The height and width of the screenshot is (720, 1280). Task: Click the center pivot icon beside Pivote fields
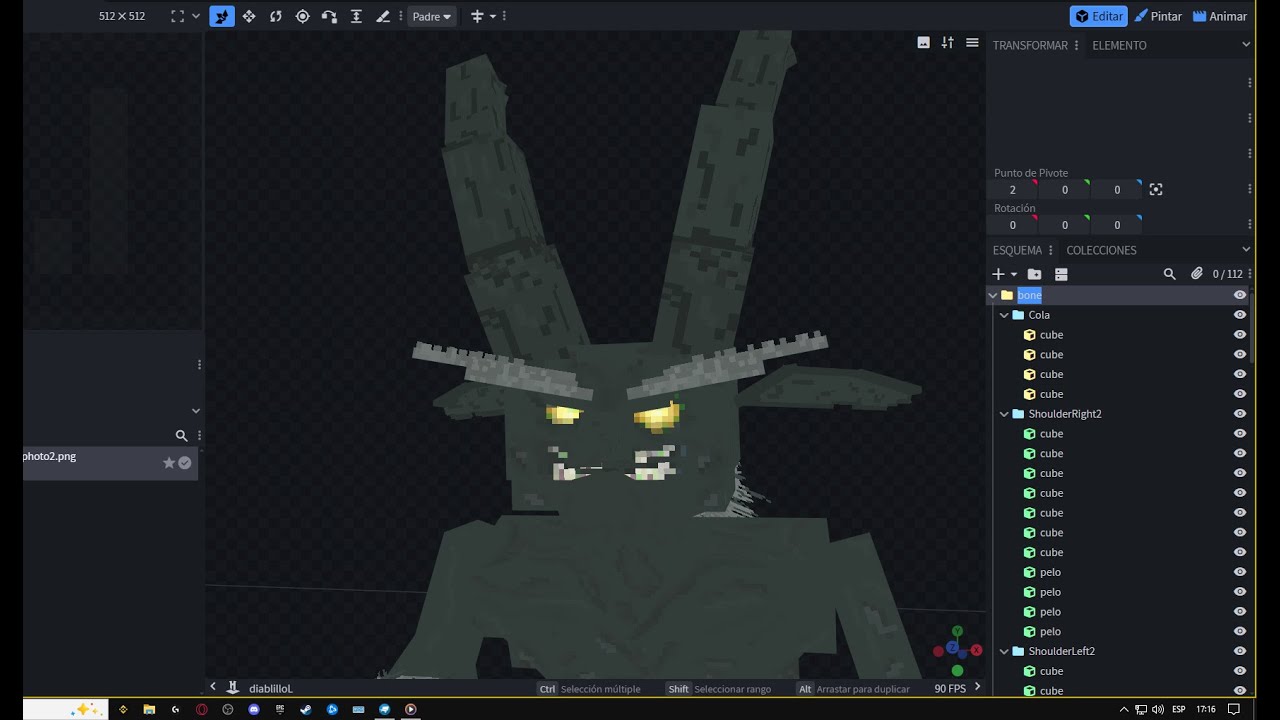pyautogui.click(x=1156, y=190)
